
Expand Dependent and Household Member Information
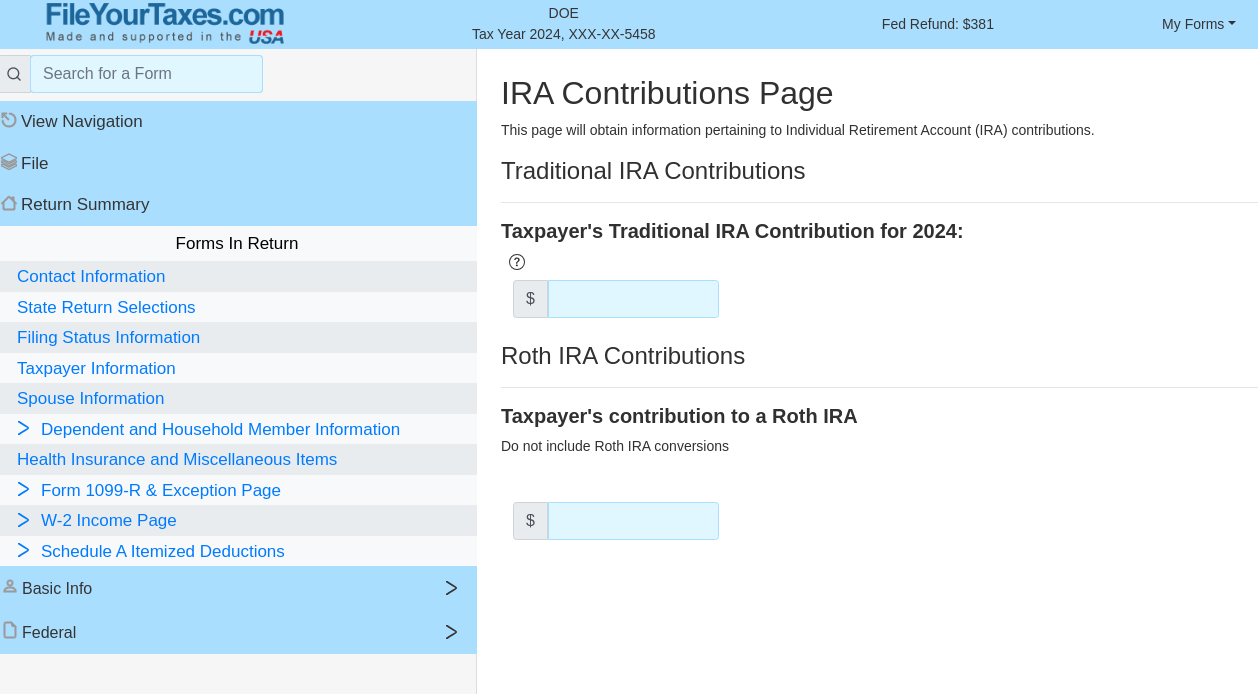click(x=24, y=428)
